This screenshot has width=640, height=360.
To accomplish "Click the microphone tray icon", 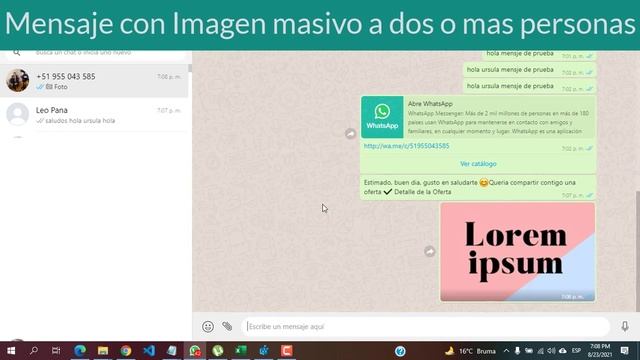I will pyautogui.click(x=517, y=351).
